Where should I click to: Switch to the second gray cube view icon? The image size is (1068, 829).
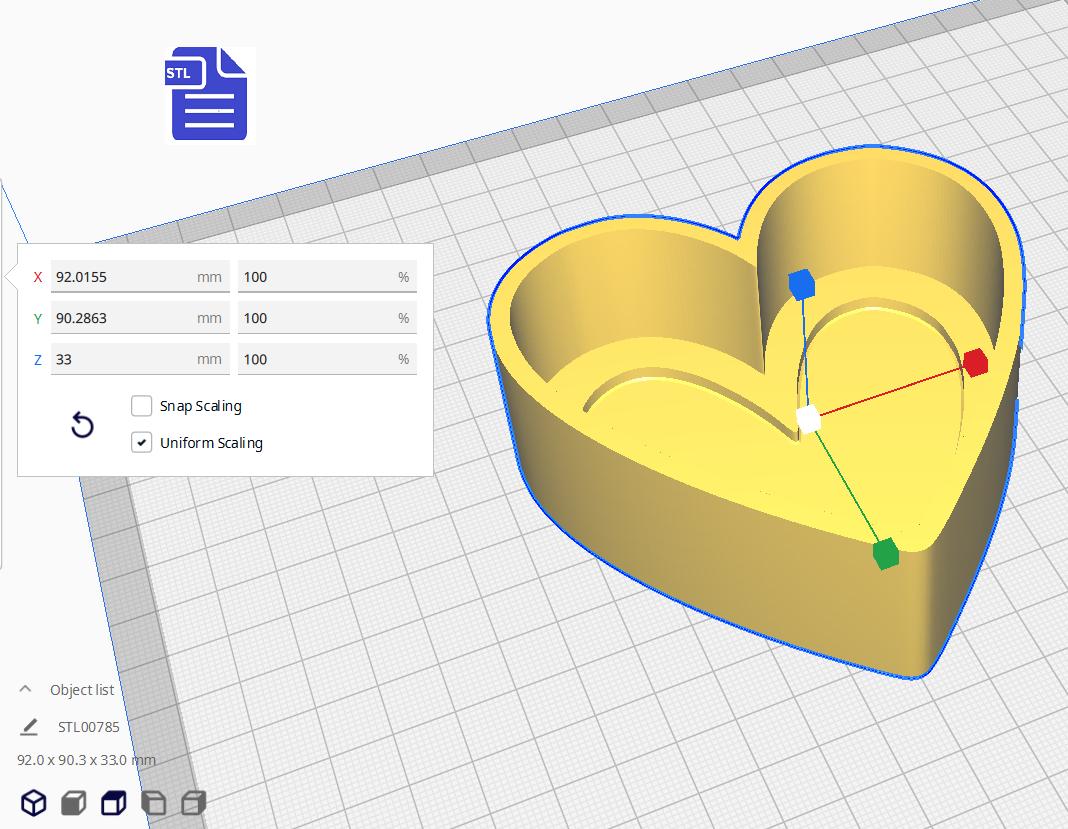(73, 802)
